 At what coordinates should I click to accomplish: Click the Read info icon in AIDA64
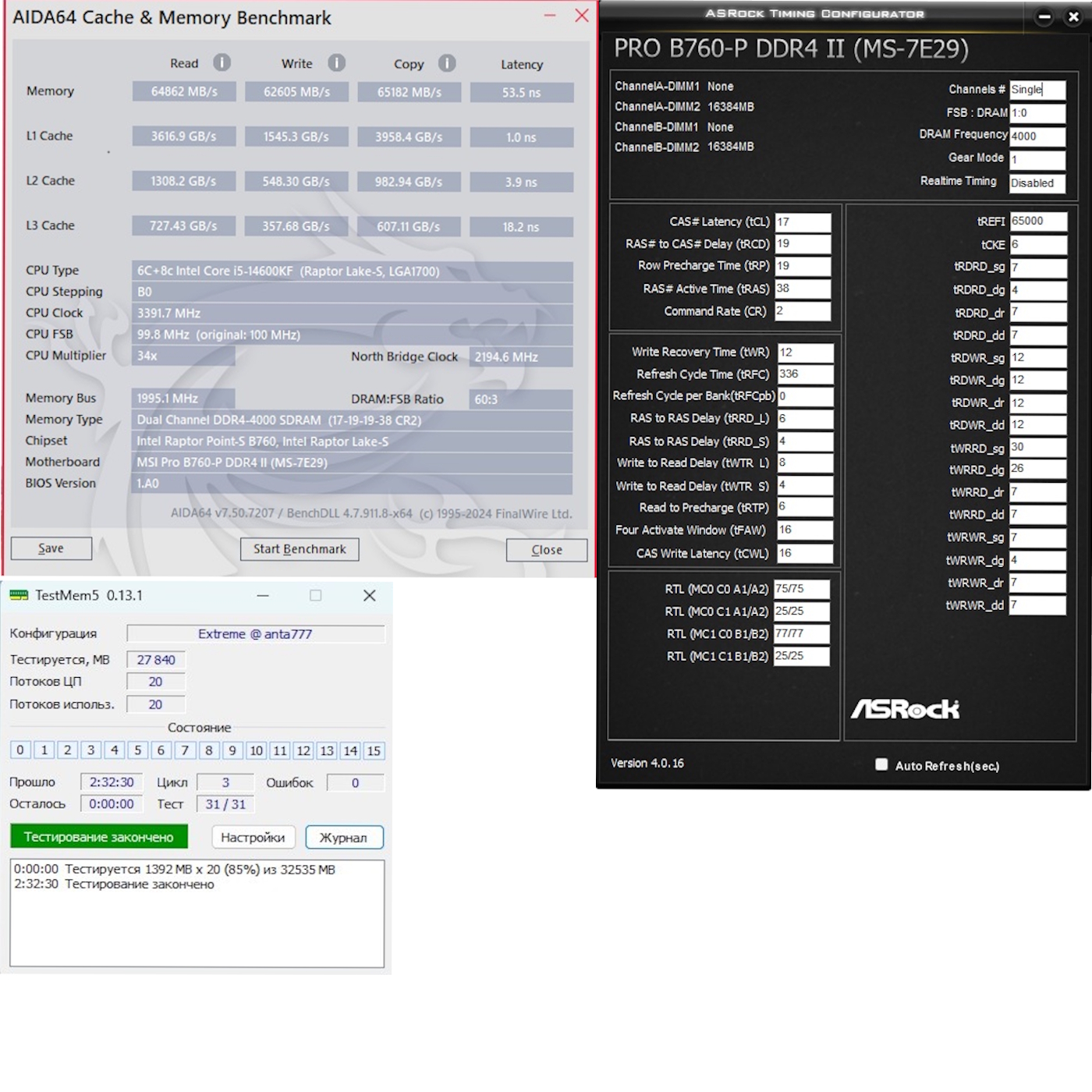222,62
